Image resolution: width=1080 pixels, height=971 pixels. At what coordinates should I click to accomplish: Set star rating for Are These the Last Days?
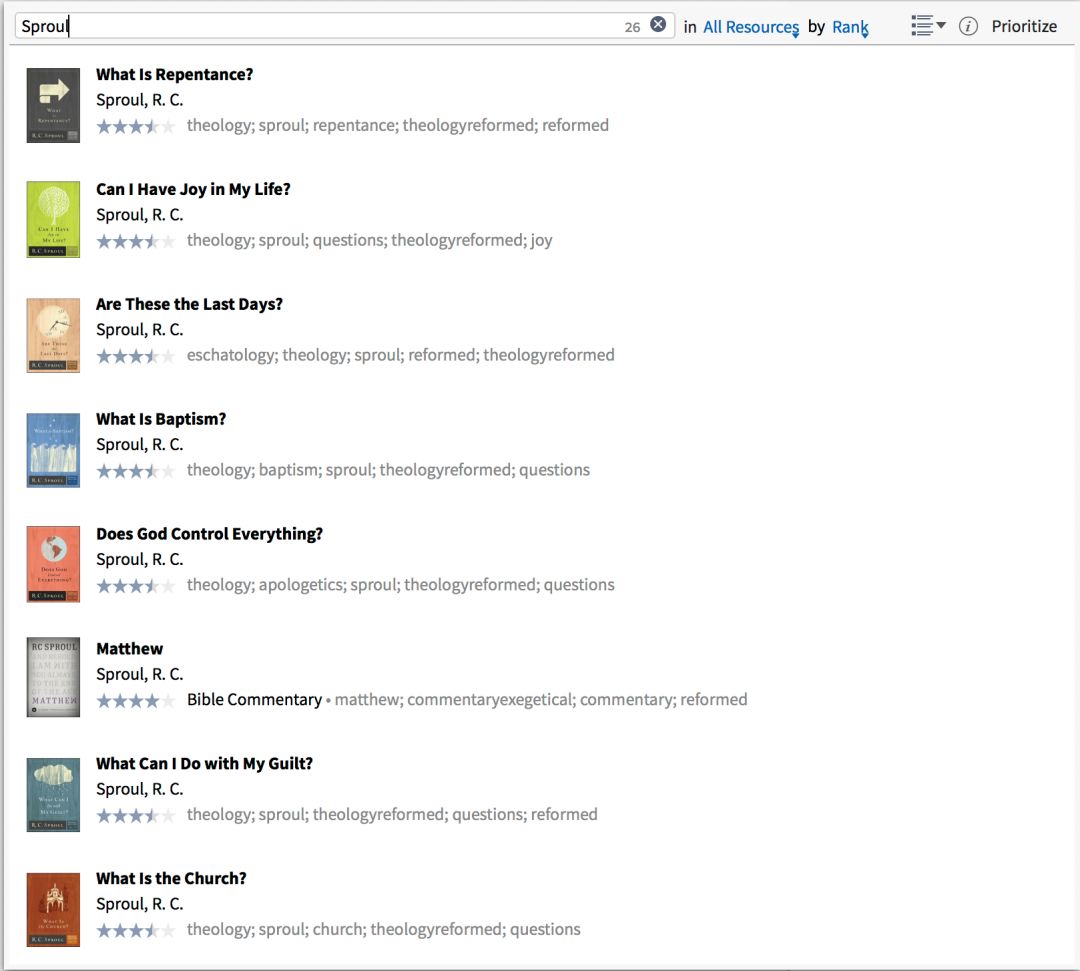click(x=136, y=356)
